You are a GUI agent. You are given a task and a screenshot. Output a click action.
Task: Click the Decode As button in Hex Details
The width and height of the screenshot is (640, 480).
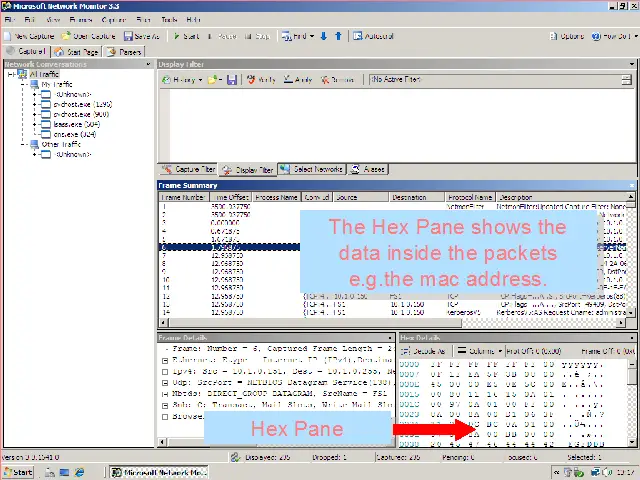423,351
